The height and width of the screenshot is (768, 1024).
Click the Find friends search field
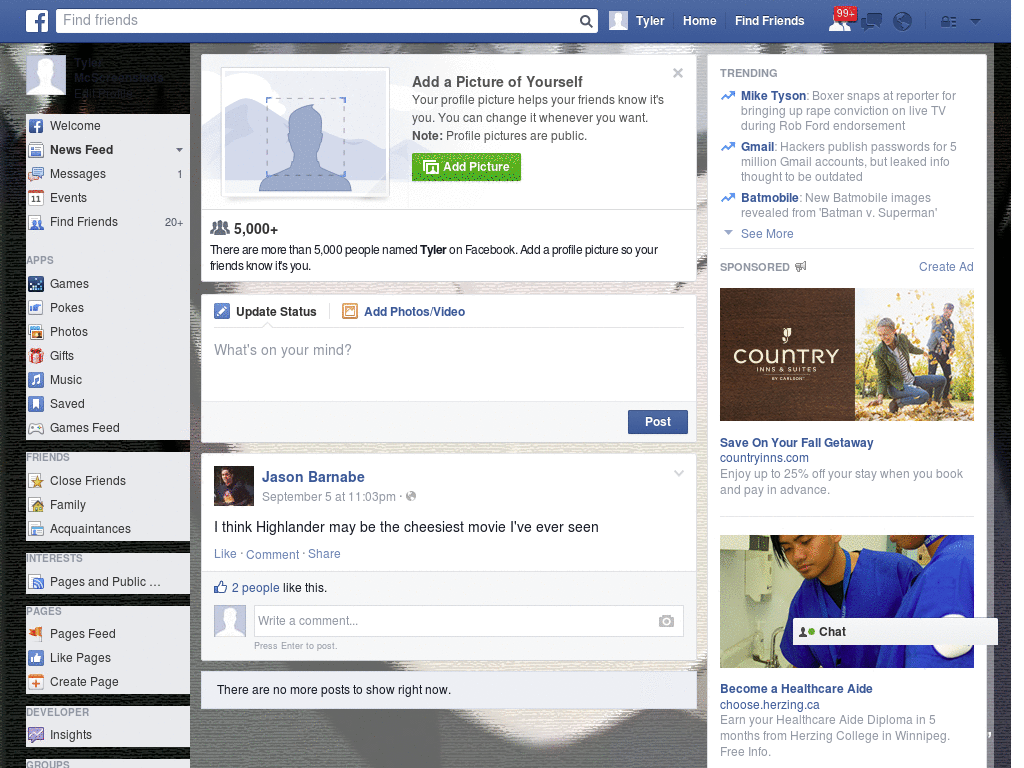tap(317, 21)
